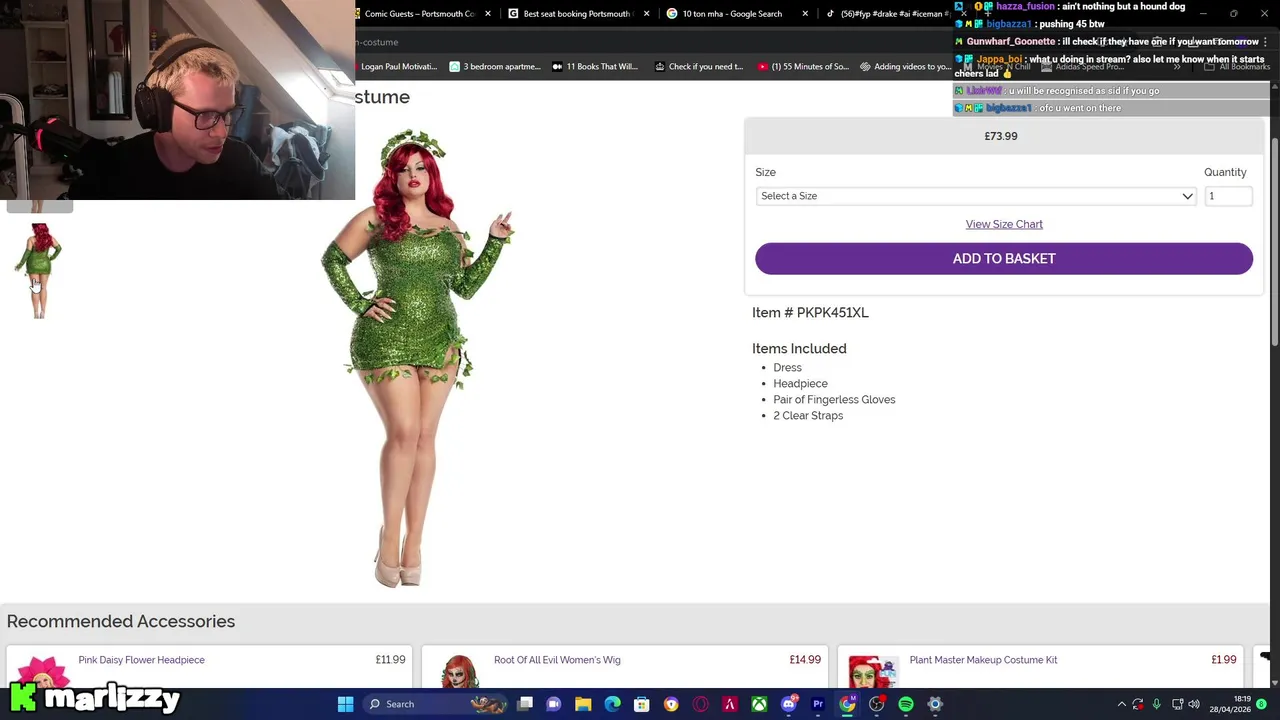
Task: Click the £73.99 price text
Action: 1001,136
